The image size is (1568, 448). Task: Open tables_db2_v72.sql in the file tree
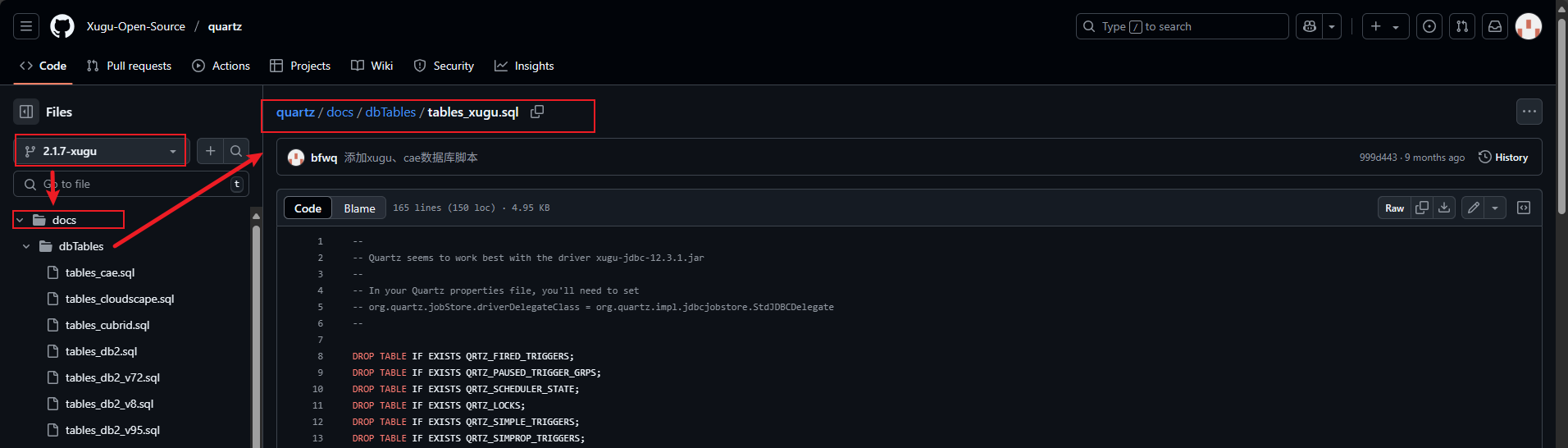[112, 377]
